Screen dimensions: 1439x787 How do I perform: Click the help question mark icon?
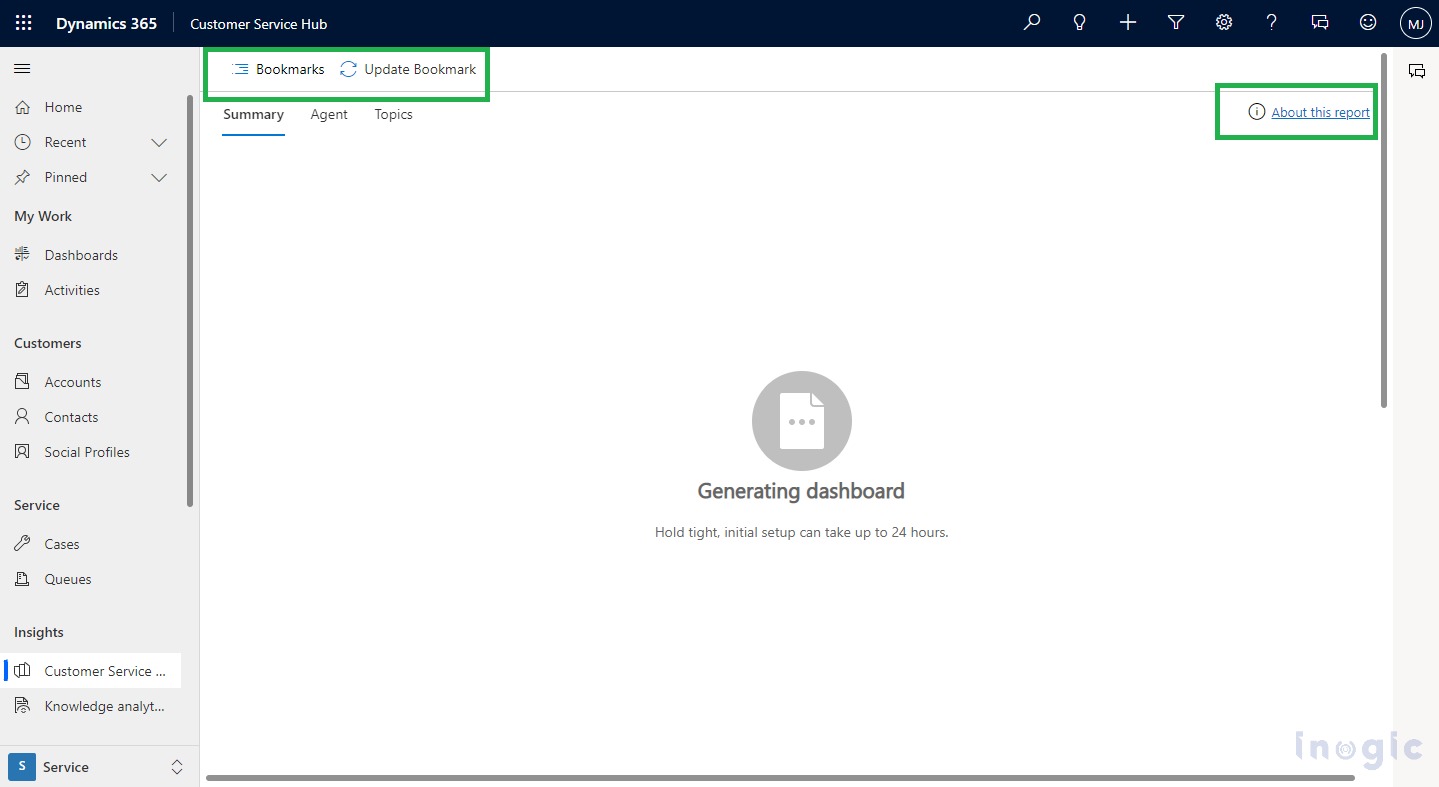[1272, 22]
